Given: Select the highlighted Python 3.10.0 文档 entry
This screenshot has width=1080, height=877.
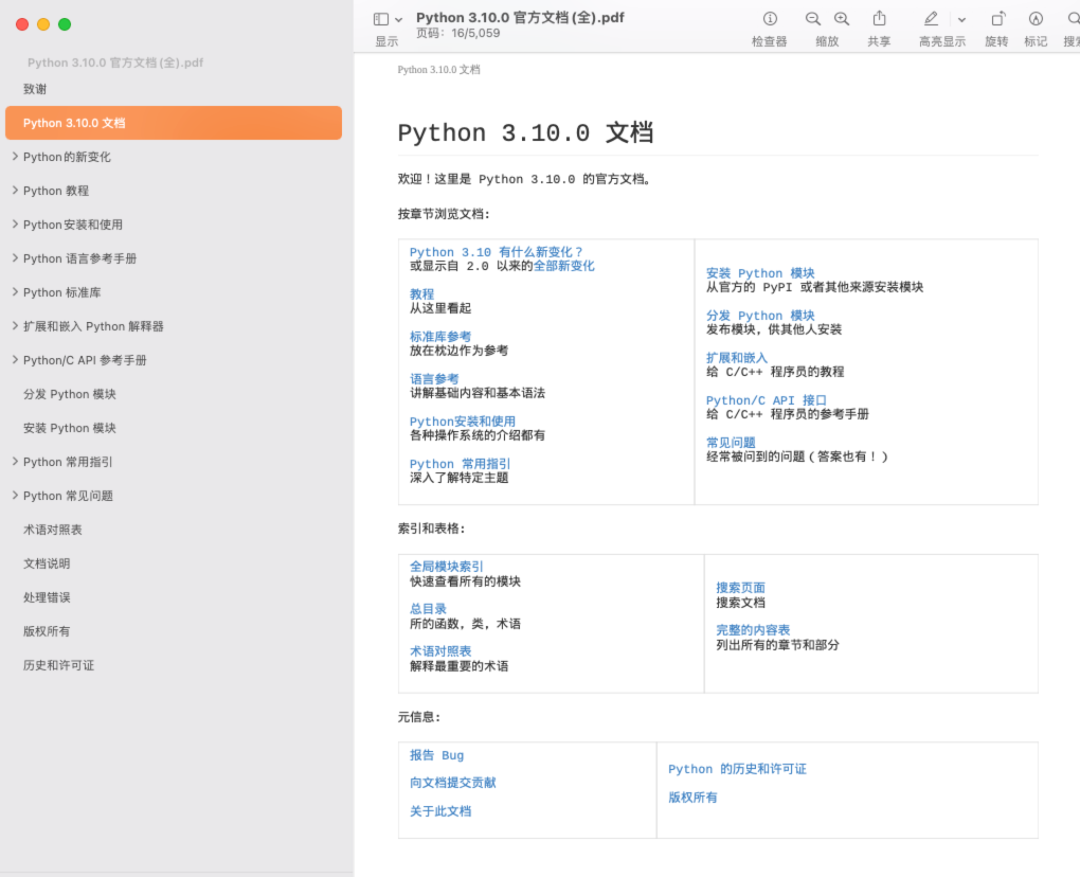Looking at the screenshot, I should click(x=174, y=123).
